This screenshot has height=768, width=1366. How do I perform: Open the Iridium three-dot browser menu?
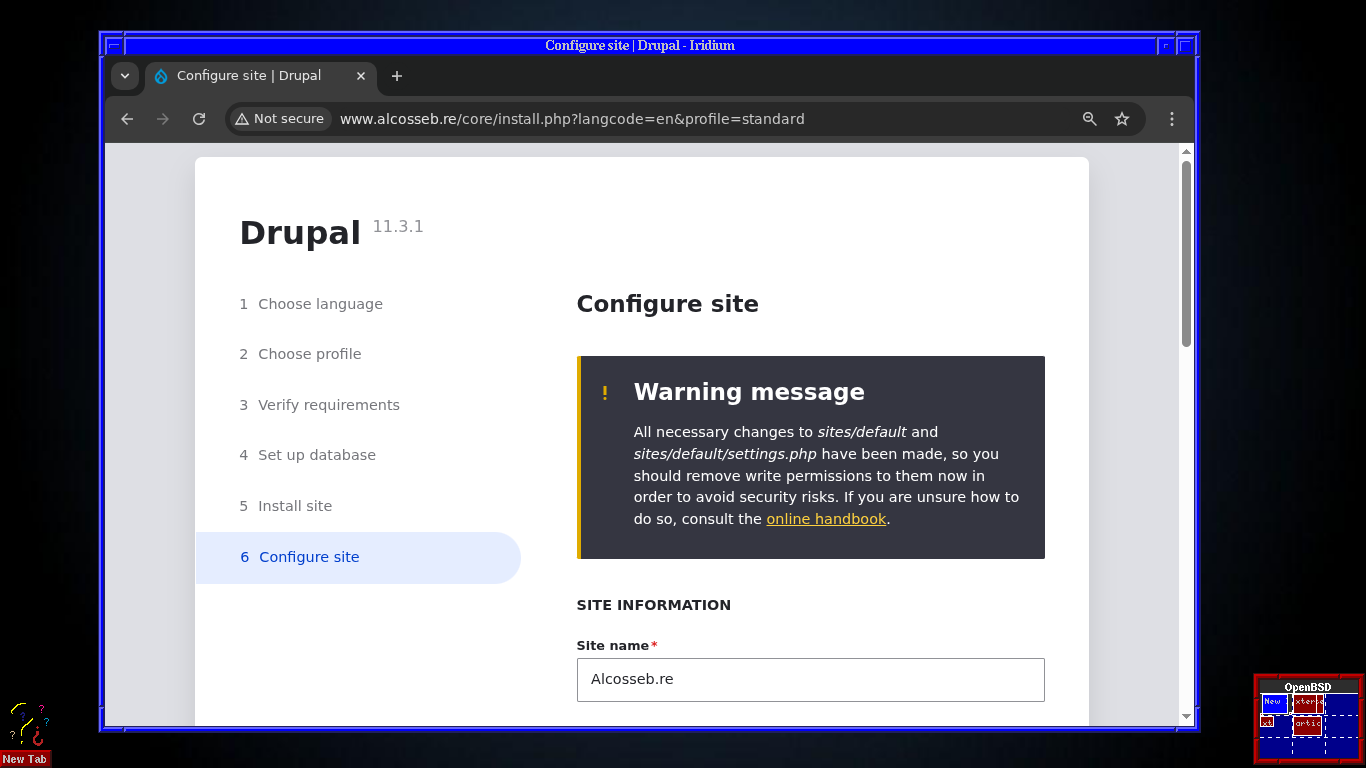pyautogui.click(x=1171, y=118)
